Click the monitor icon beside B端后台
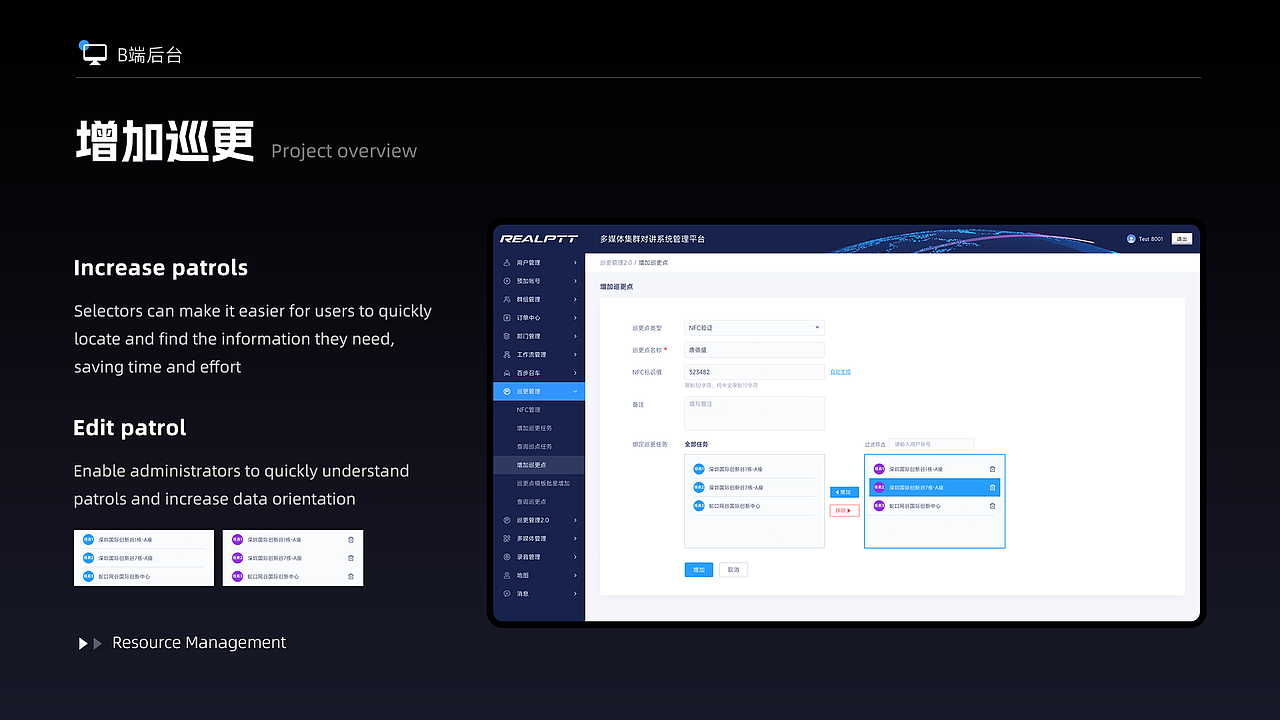The image size is (1280, 720). click(x=94, y=54)
